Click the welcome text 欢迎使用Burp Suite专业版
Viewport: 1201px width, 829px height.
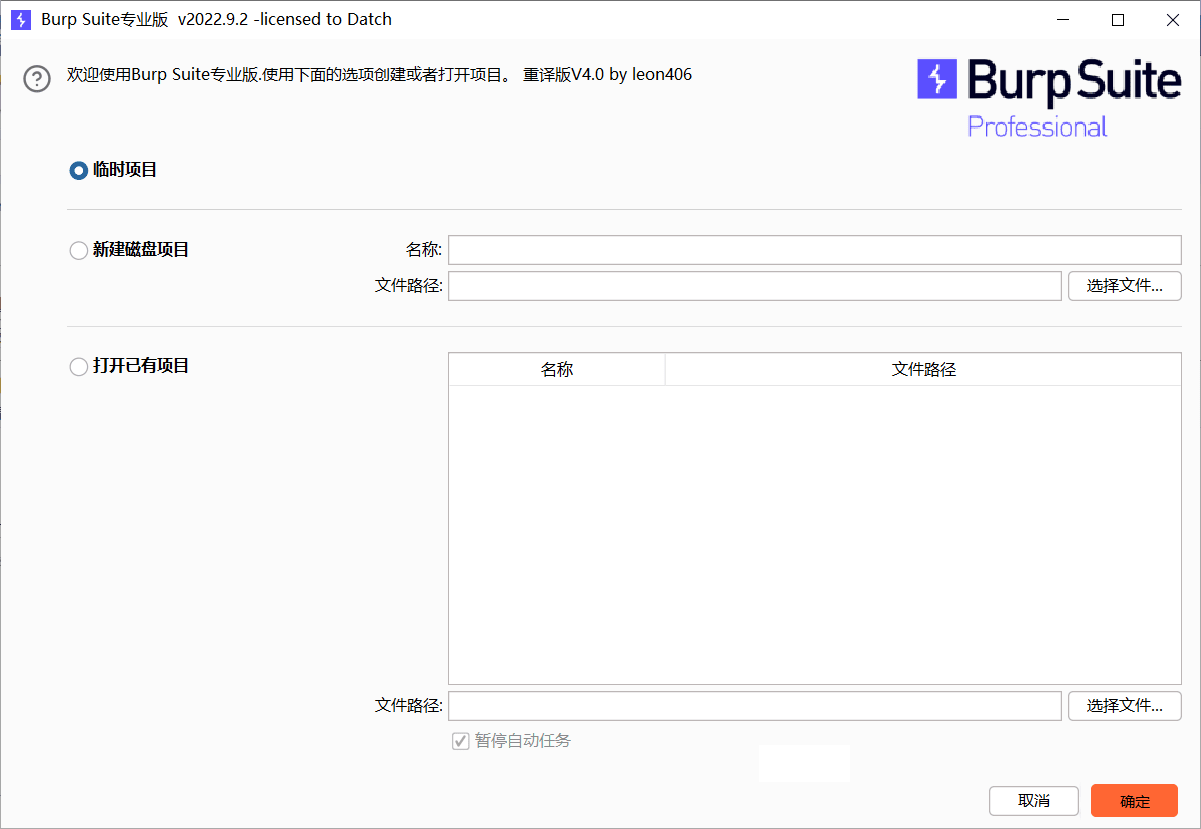(164, 75)
